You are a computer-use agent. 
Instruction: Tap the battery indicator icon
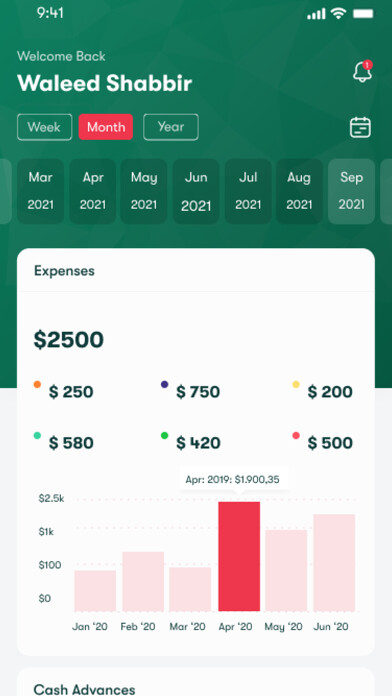point(363,14)
